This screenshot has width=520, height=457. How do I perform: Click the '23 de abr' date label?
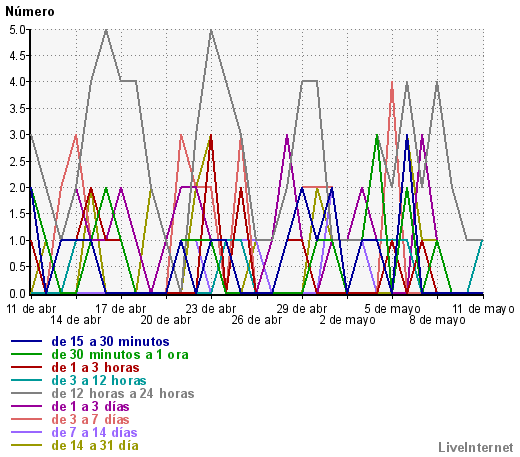point(211,309)
